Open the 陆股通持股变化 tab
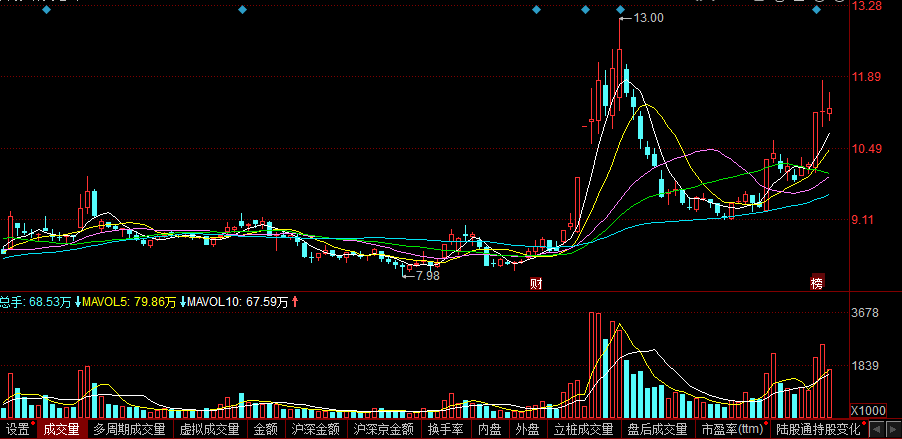This screenshot has width=902, height=439. click(x=817, y=429)
